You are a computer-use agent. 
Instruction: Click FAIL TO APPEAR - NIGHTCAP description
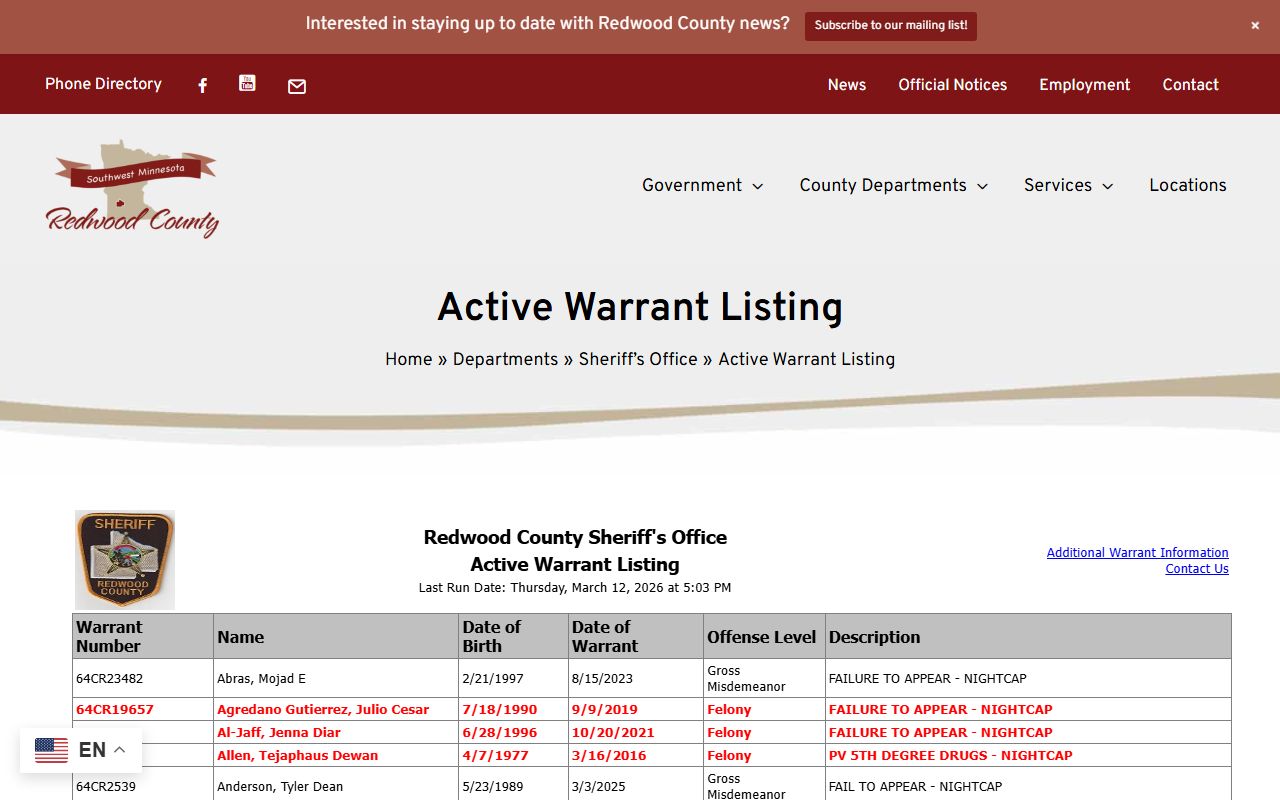coord(915,786)
